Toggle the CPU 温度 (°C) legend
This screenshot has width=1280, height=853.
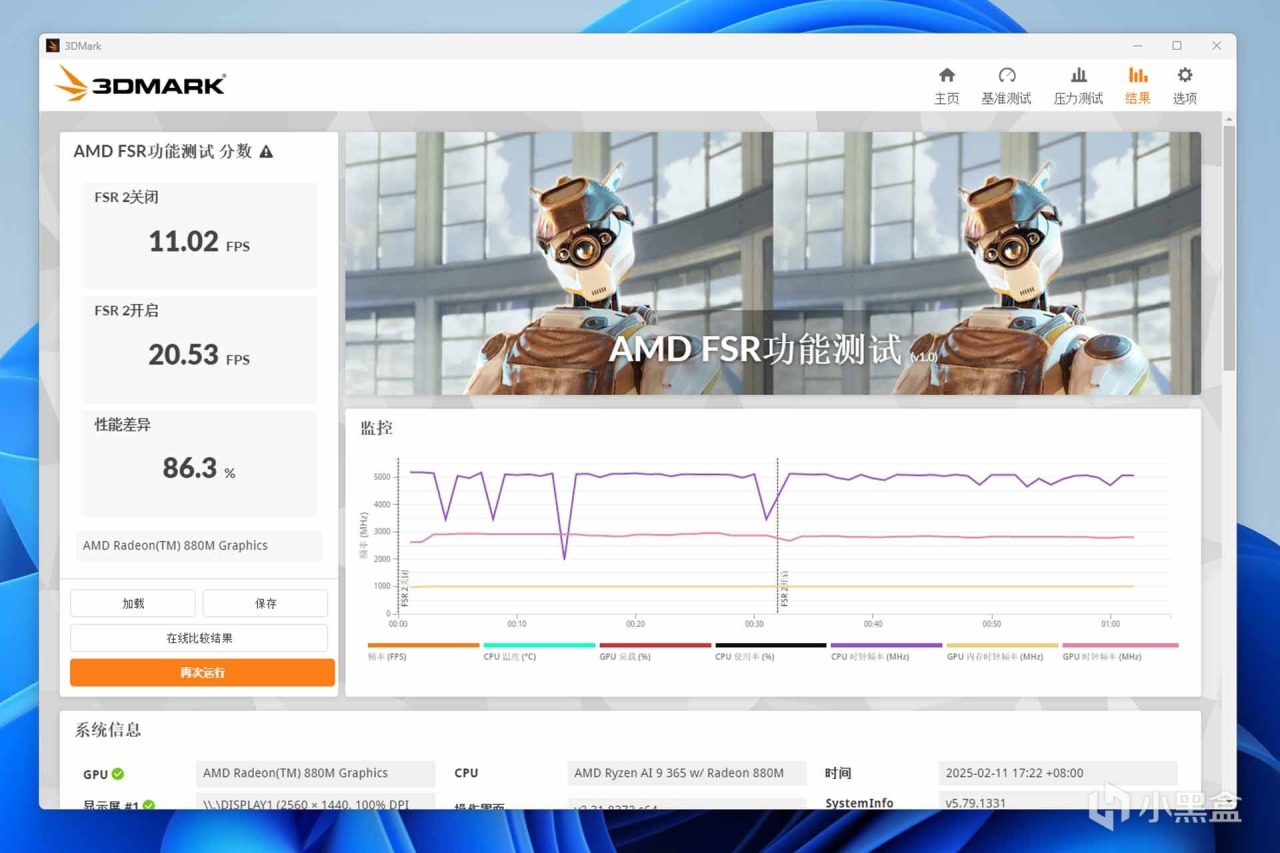click(539, 652)
